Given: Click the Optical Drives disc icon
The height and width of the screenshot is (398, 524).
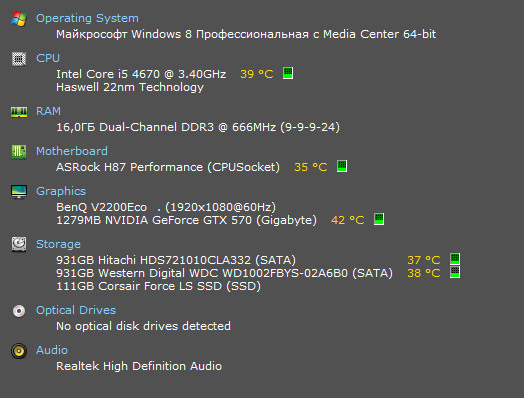Looking at the screenshot, I should [x=19, y=311].
